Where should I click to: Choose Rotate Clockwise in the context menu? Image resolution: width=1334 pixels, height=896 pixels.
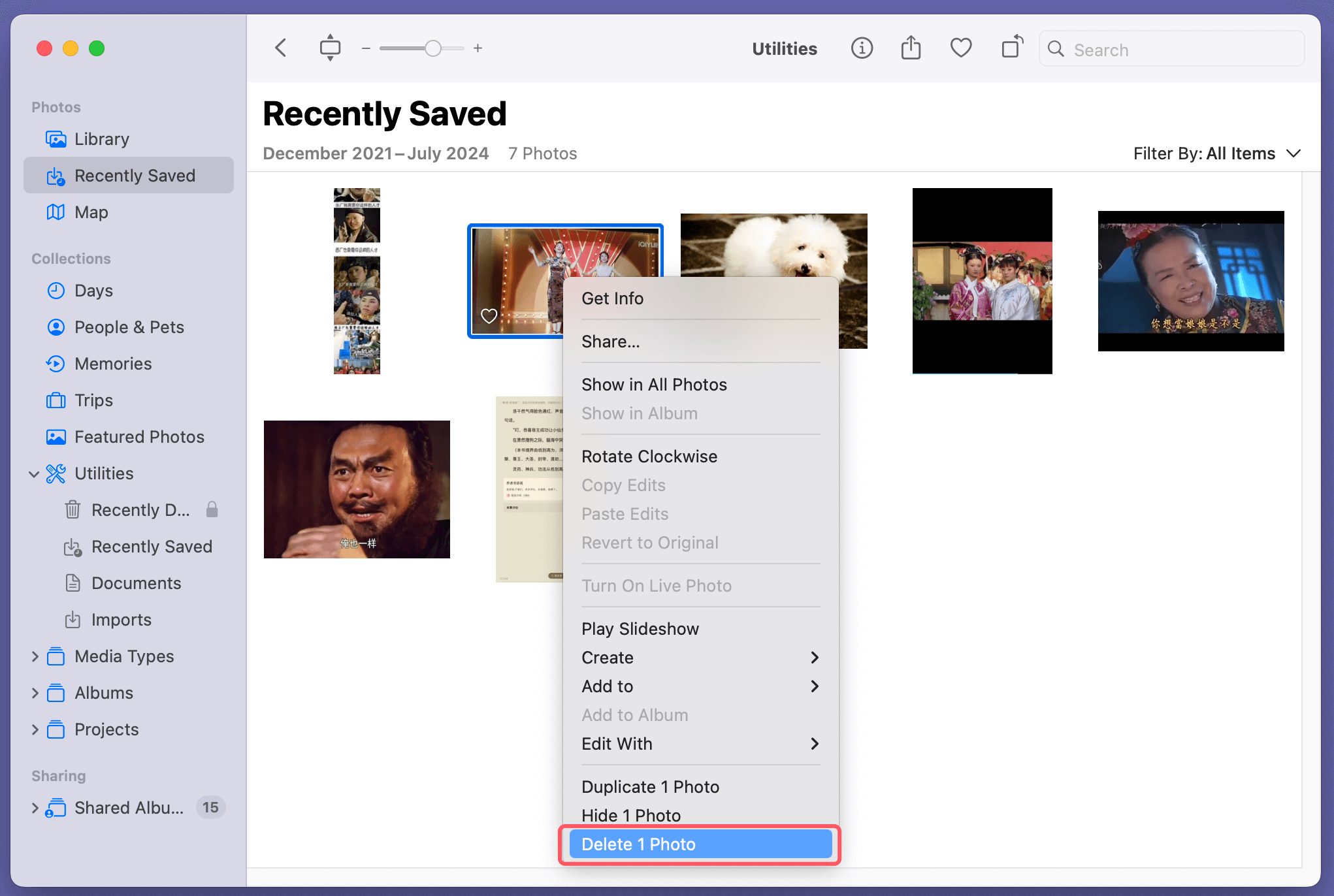click(x=649, y=456)
